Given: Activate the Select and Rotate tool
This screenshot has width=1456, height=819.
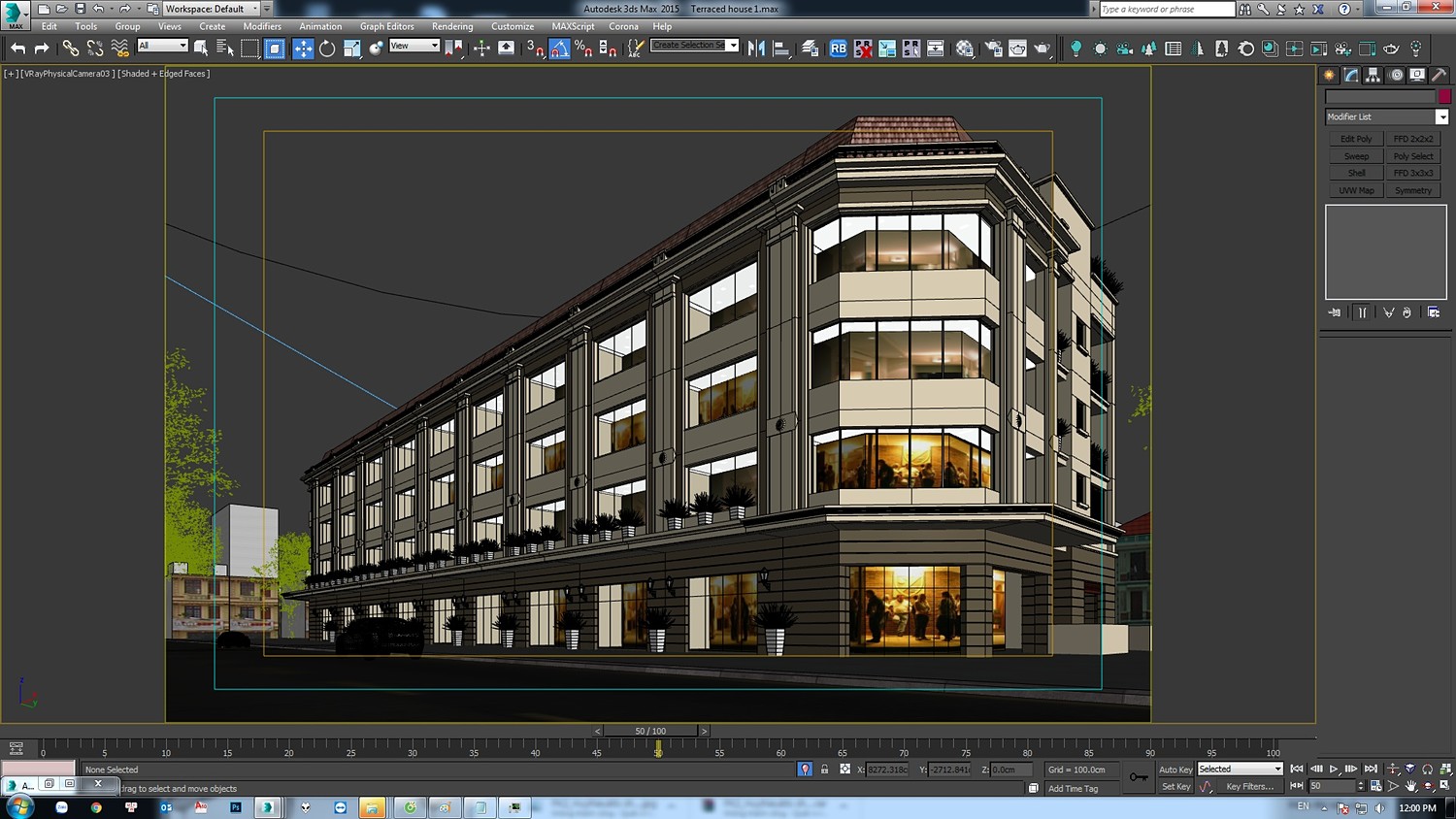Looking at the screenshot, I should click(x=327, y=48).
